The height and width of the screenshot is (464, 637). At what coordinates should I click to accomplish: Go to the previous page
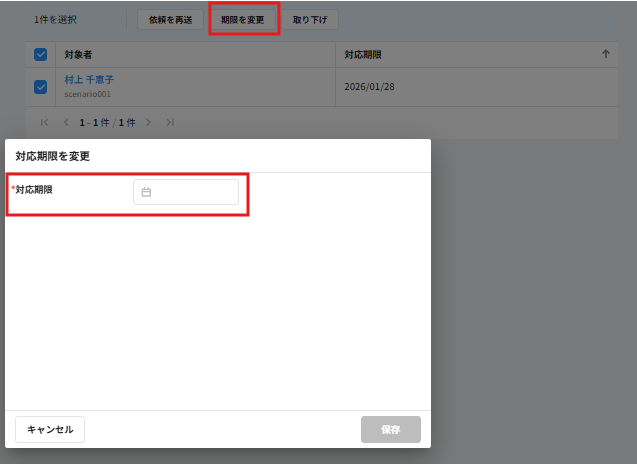coord(66,122)
